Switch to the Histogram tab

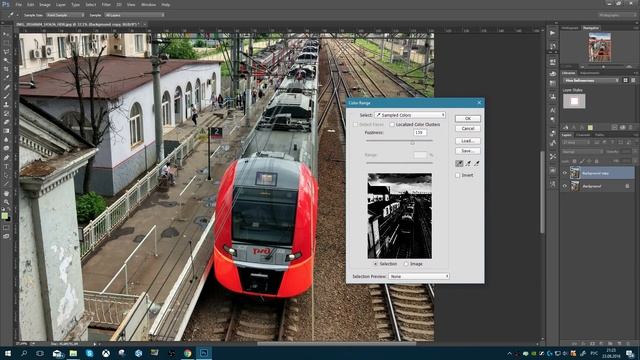click(570, 28)
